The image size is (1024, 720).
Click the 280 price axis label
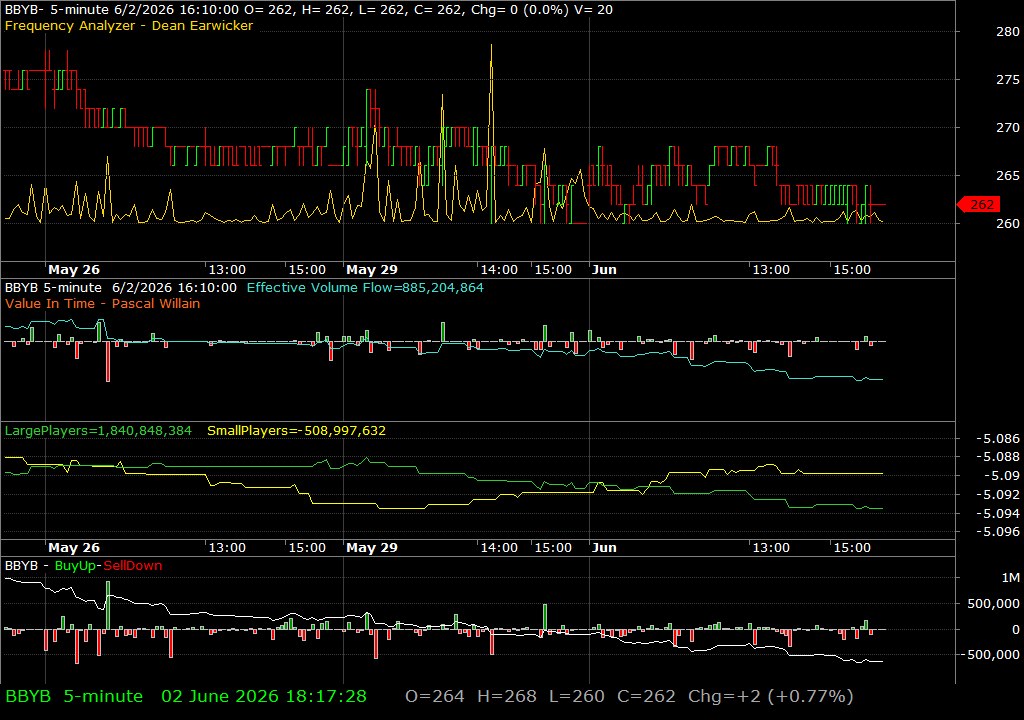click(x=1008, y=31)
